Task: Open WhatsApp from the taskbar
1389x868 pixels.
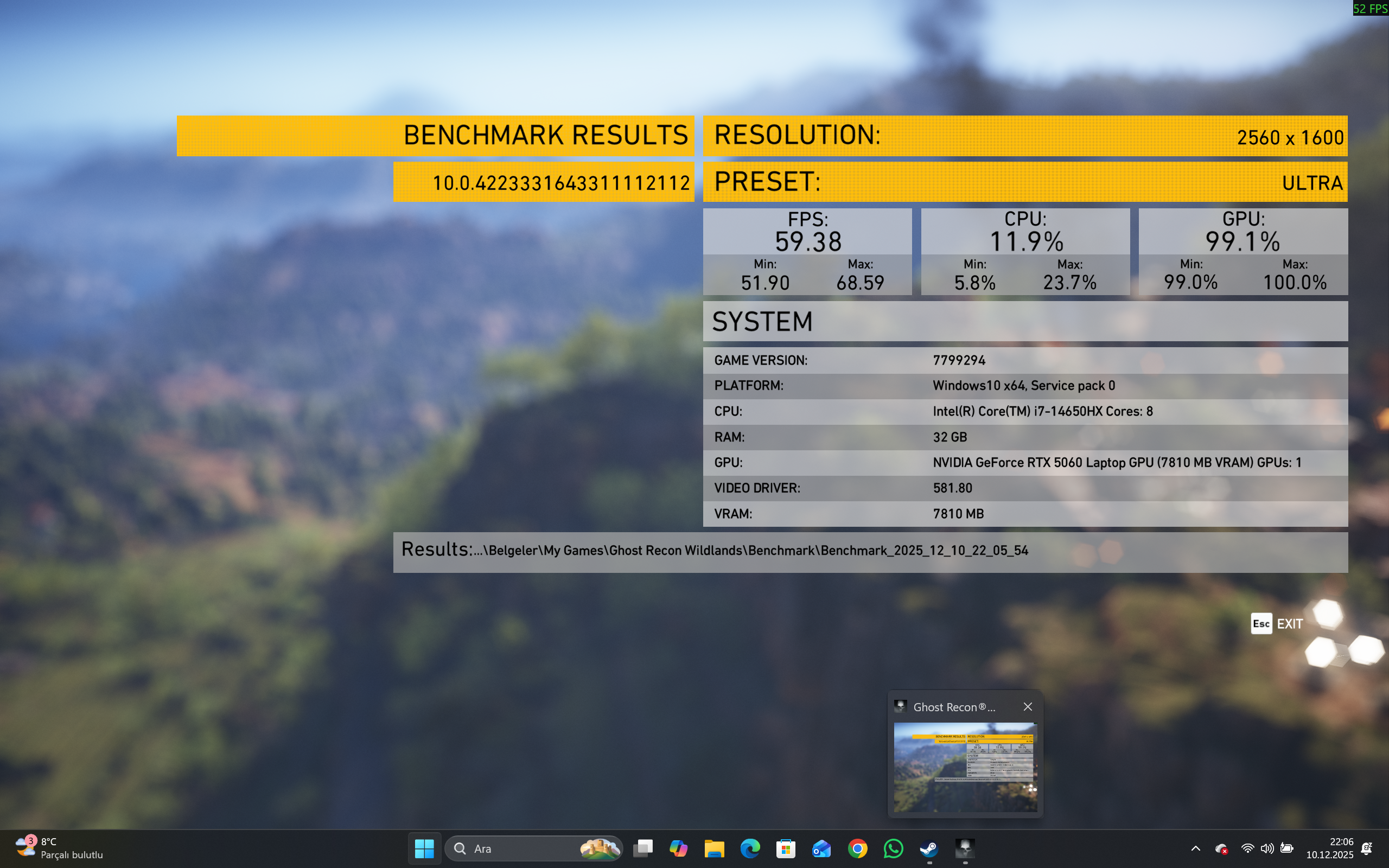Action: (x=893, y=848)
